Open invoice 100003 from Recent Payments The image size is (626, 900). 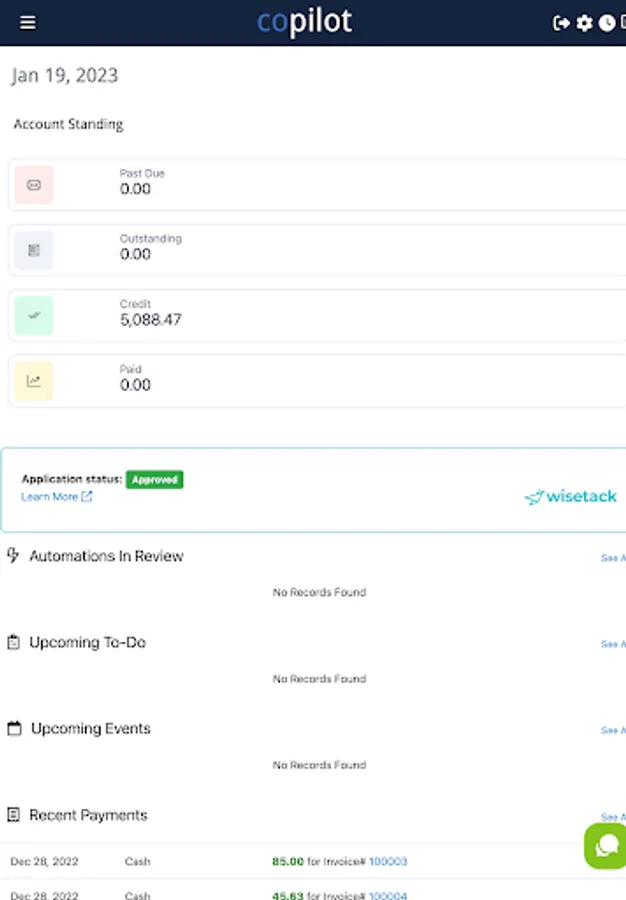pyautogui.click(x=388, y=861)
